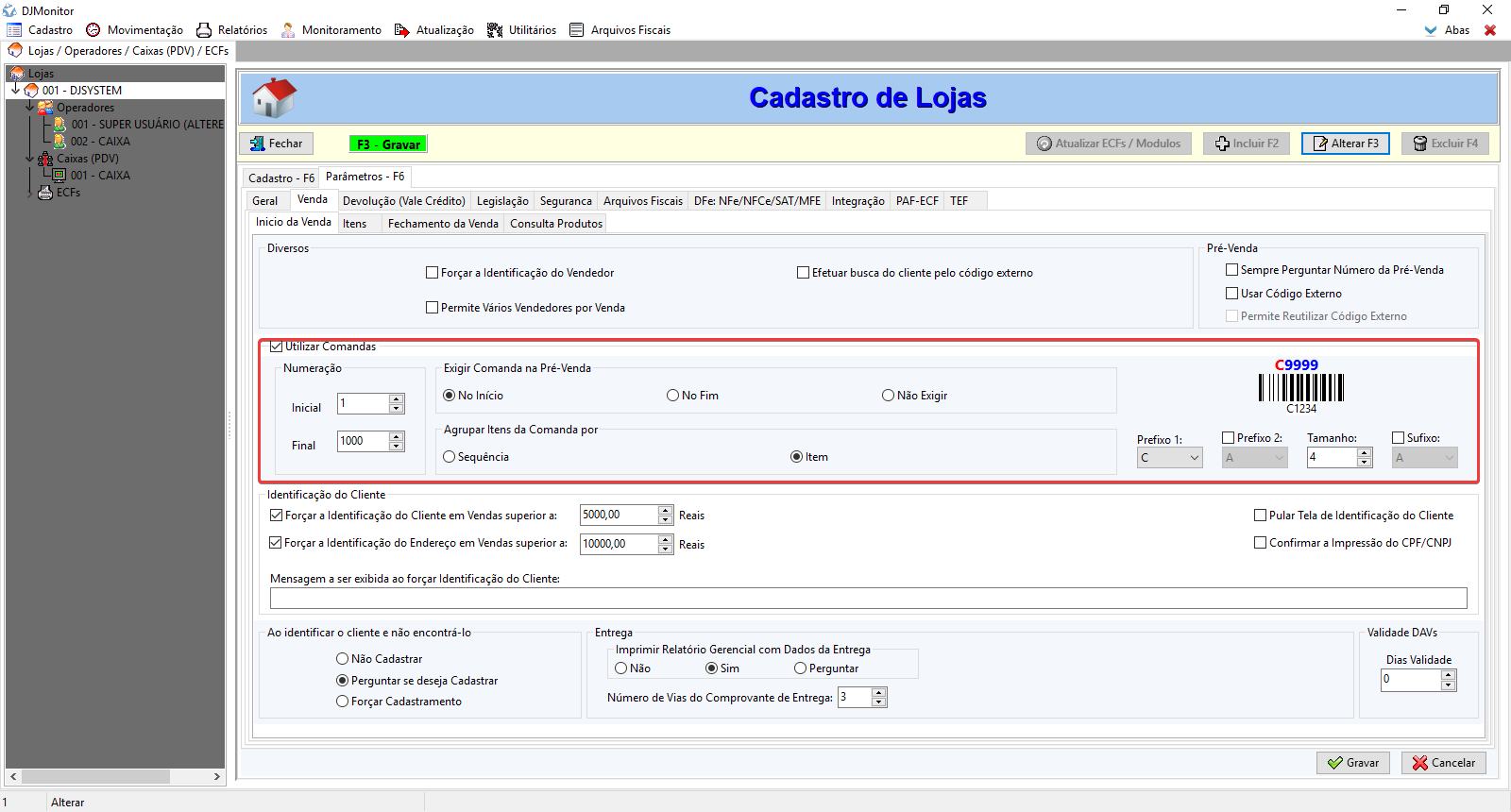
Task: Click the Fechar door icon button
Action: click(x=258, y=144)
